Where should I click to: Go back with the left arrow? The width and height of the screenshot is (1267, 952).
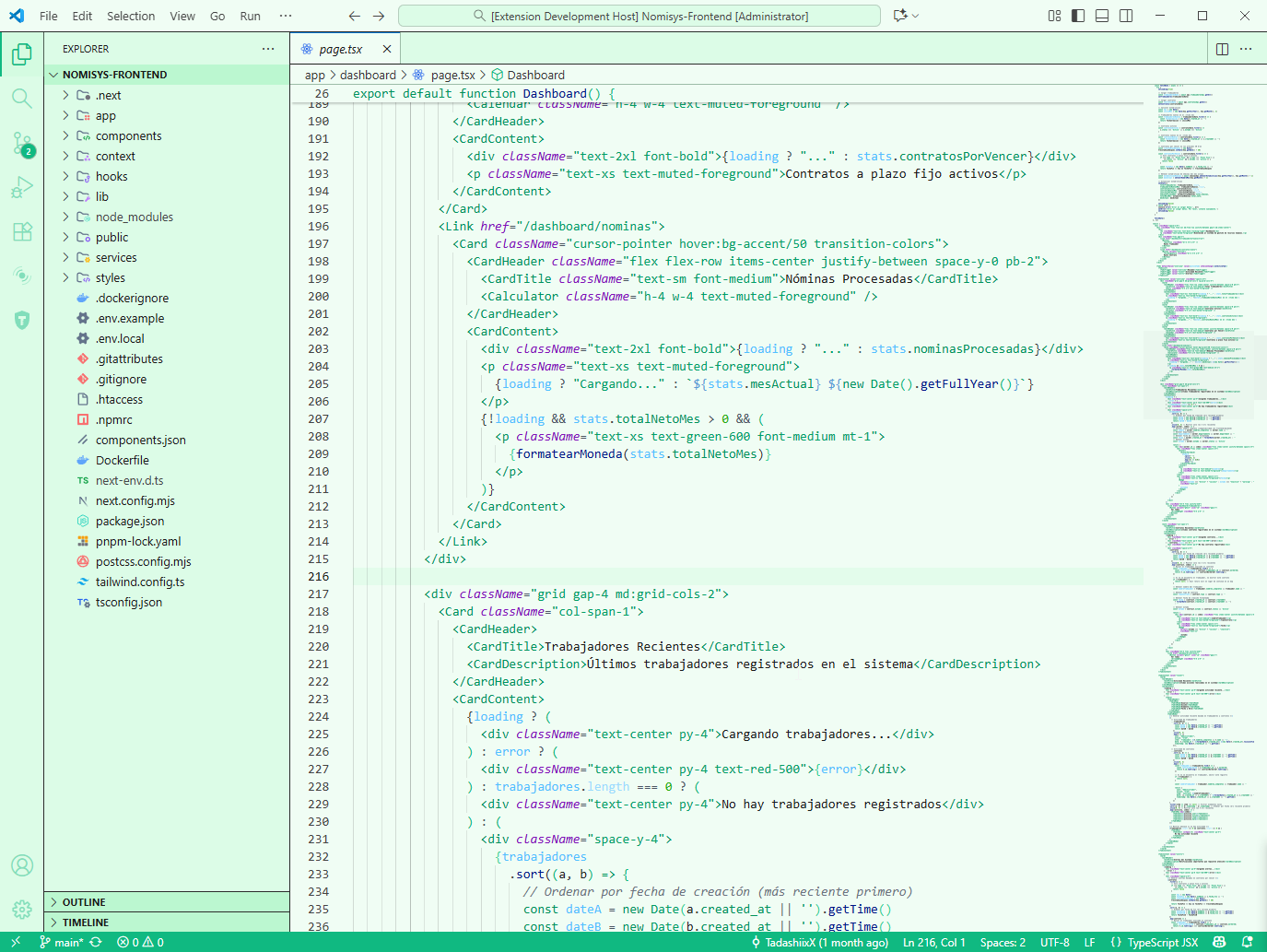click(355, 16)
